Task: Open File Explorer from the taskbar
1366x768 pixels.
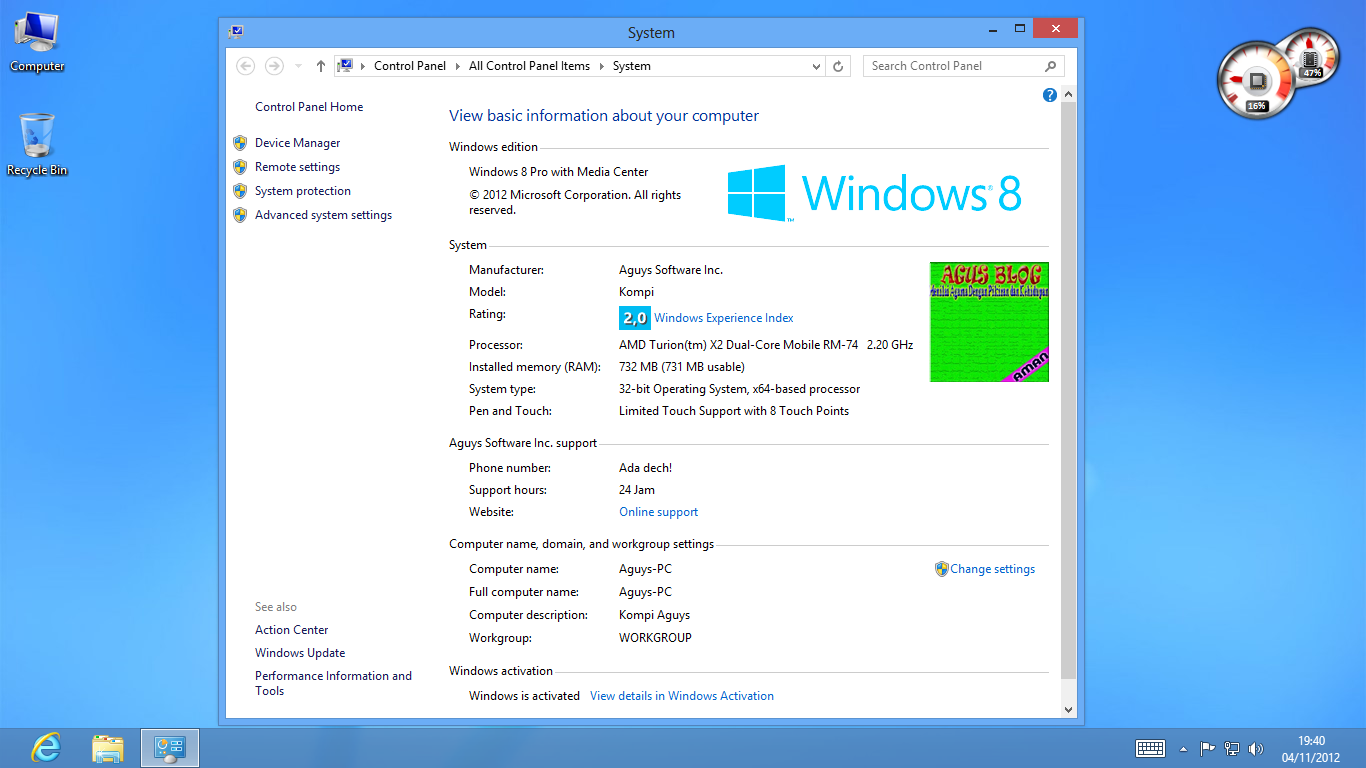Action: click(x=107, y=748)
